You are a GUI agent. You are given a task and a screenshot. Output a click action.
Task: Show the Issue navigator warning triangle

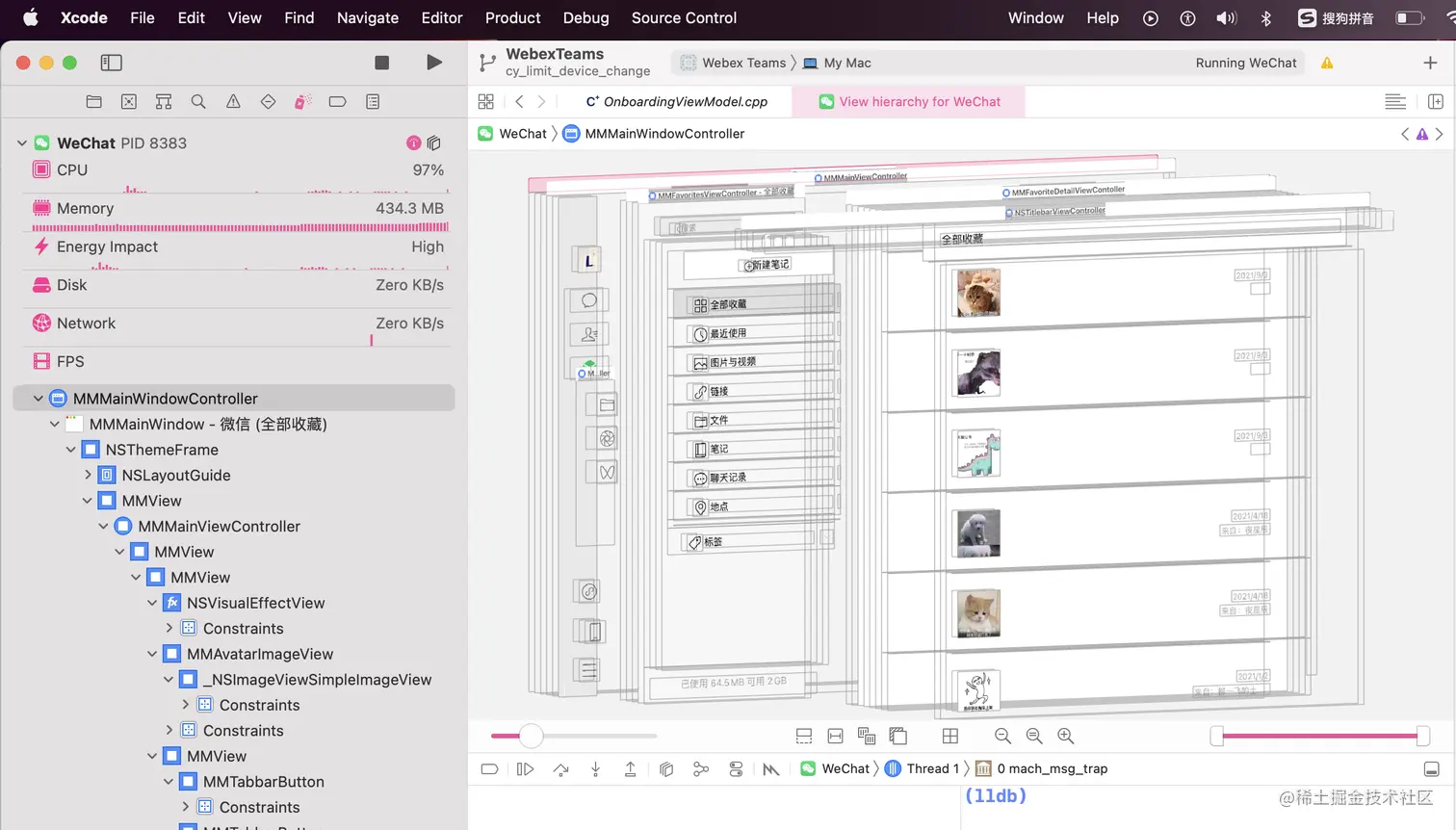[233, 101]
